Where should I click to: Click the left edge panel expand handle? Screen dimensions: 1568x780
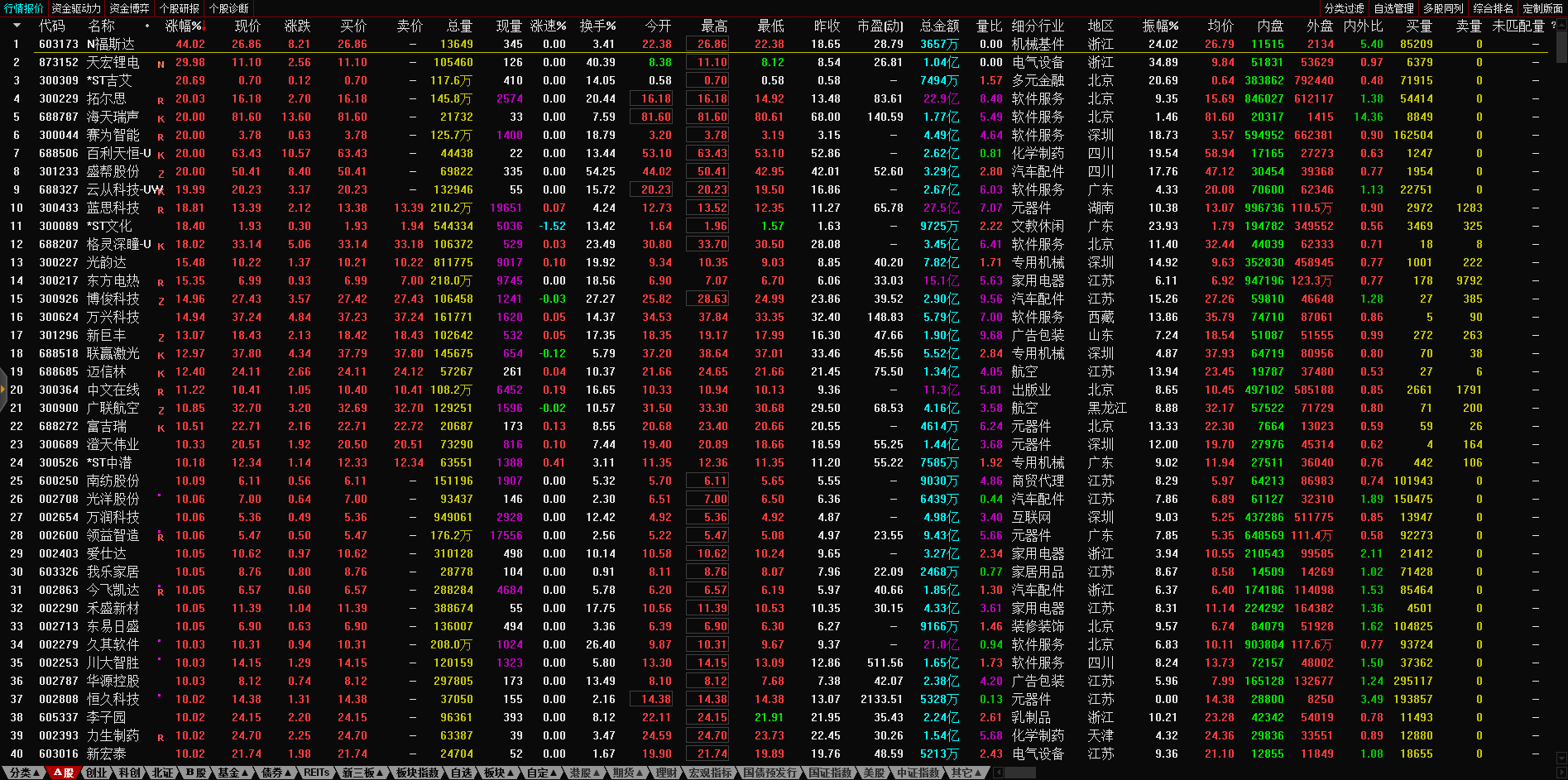click(3, 390)
